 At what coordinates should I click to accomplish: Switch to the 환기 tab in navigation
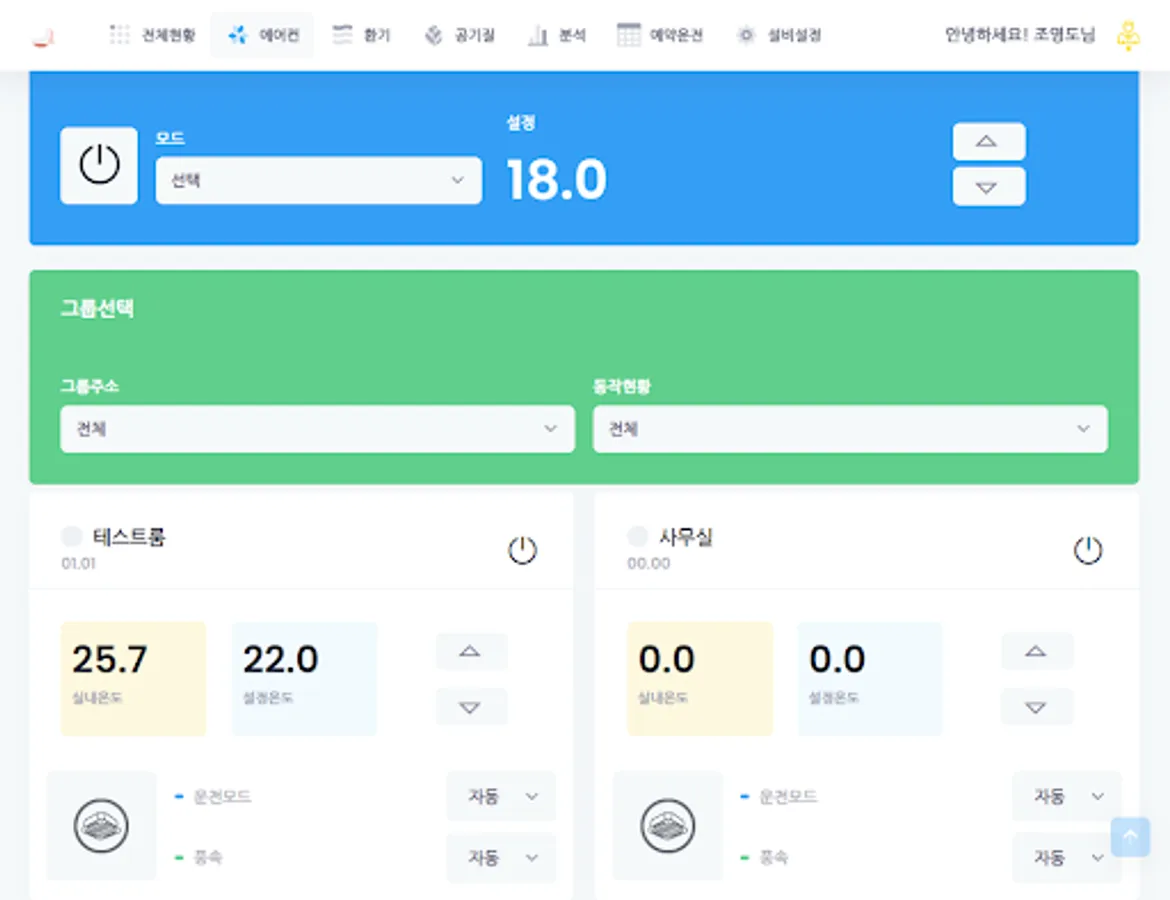(360, 34)
